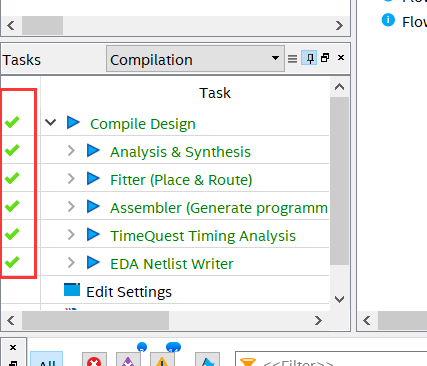Click the flag filter icon in Messages
This screenshot has height=366, width=427.
(x=207, y=360)
